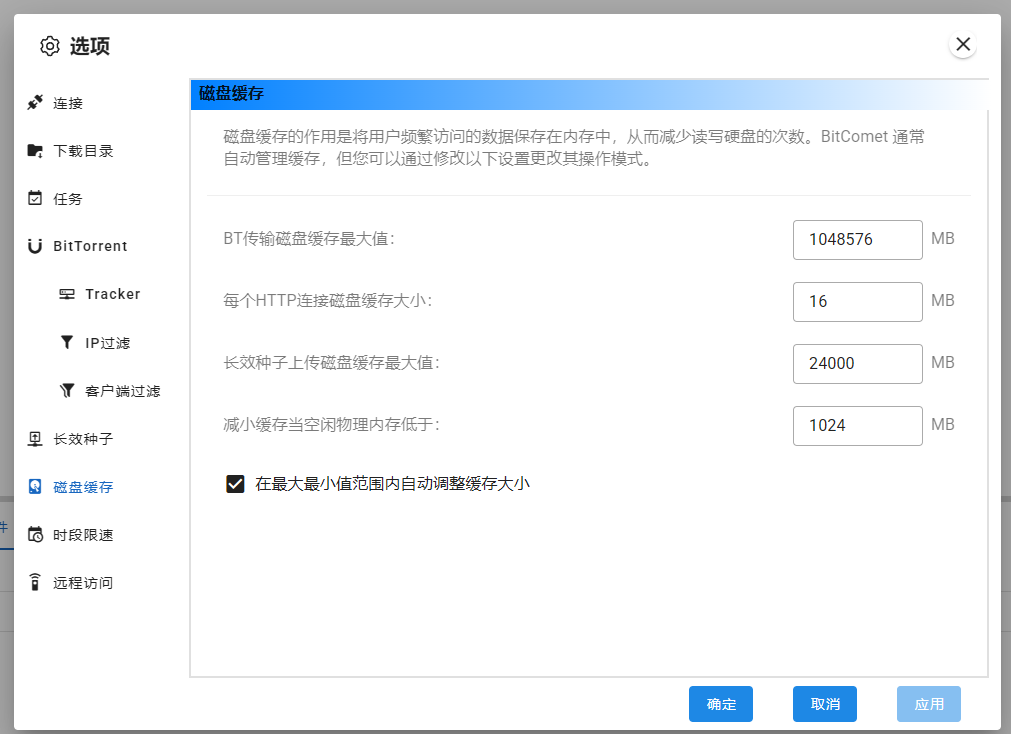Image resolution: width=1011 pixels, height=734 pixels.
Task: Focus the 每个HTTP连接磁盘缓存大小 field
Action: [x=857, y=302]
